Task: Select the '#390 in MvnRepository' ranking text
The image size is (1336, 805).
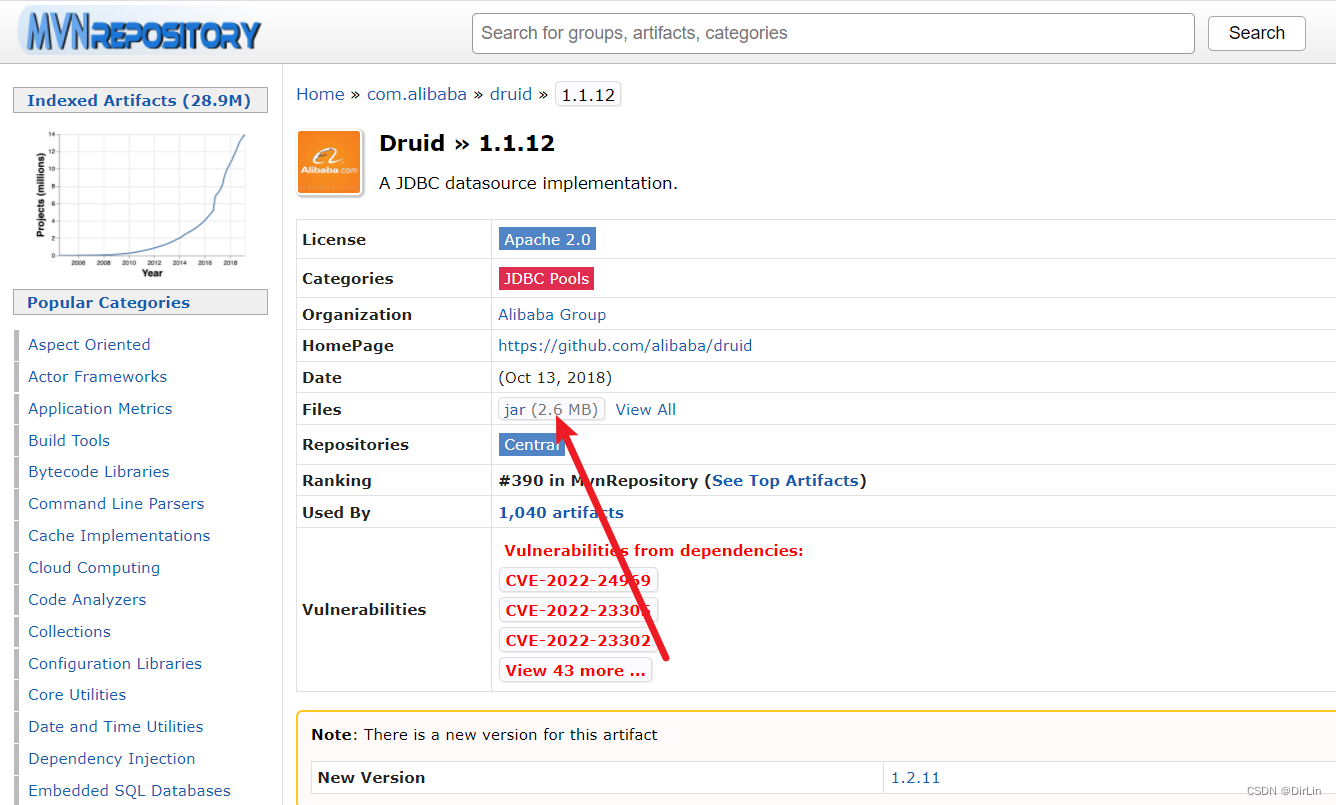Action: (598, 480)
